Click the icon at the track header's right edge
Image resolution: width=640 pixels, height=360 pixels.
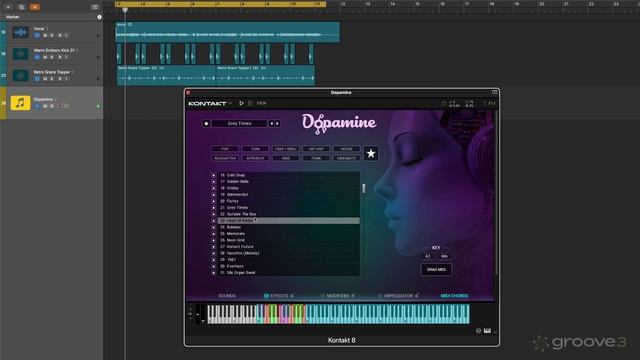(x=95, y=7)
